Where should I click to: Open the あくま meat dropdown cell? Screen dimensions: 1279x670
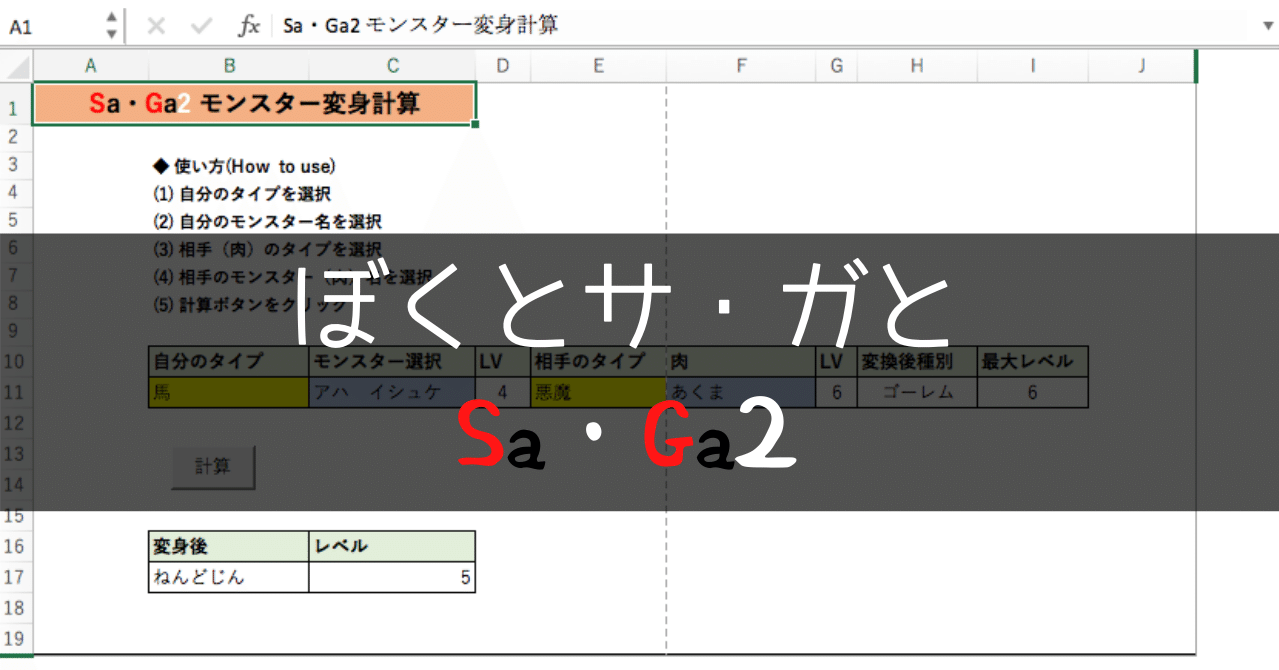tap(741, 393)
